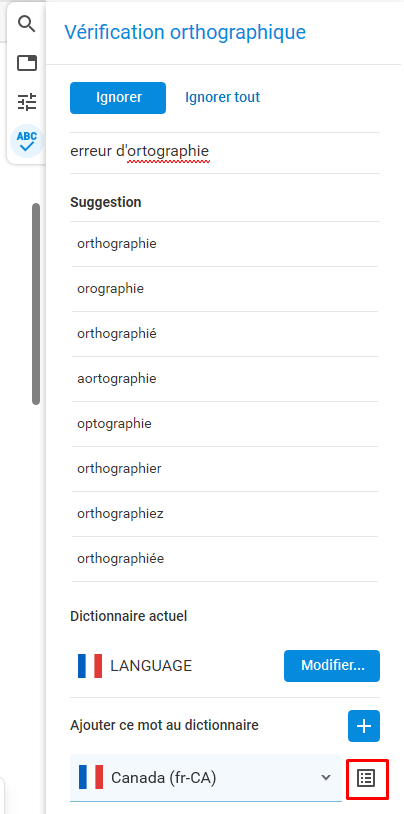Expand the Canada (fr-CA) dictionary dropdown

(x=206, y=777)
